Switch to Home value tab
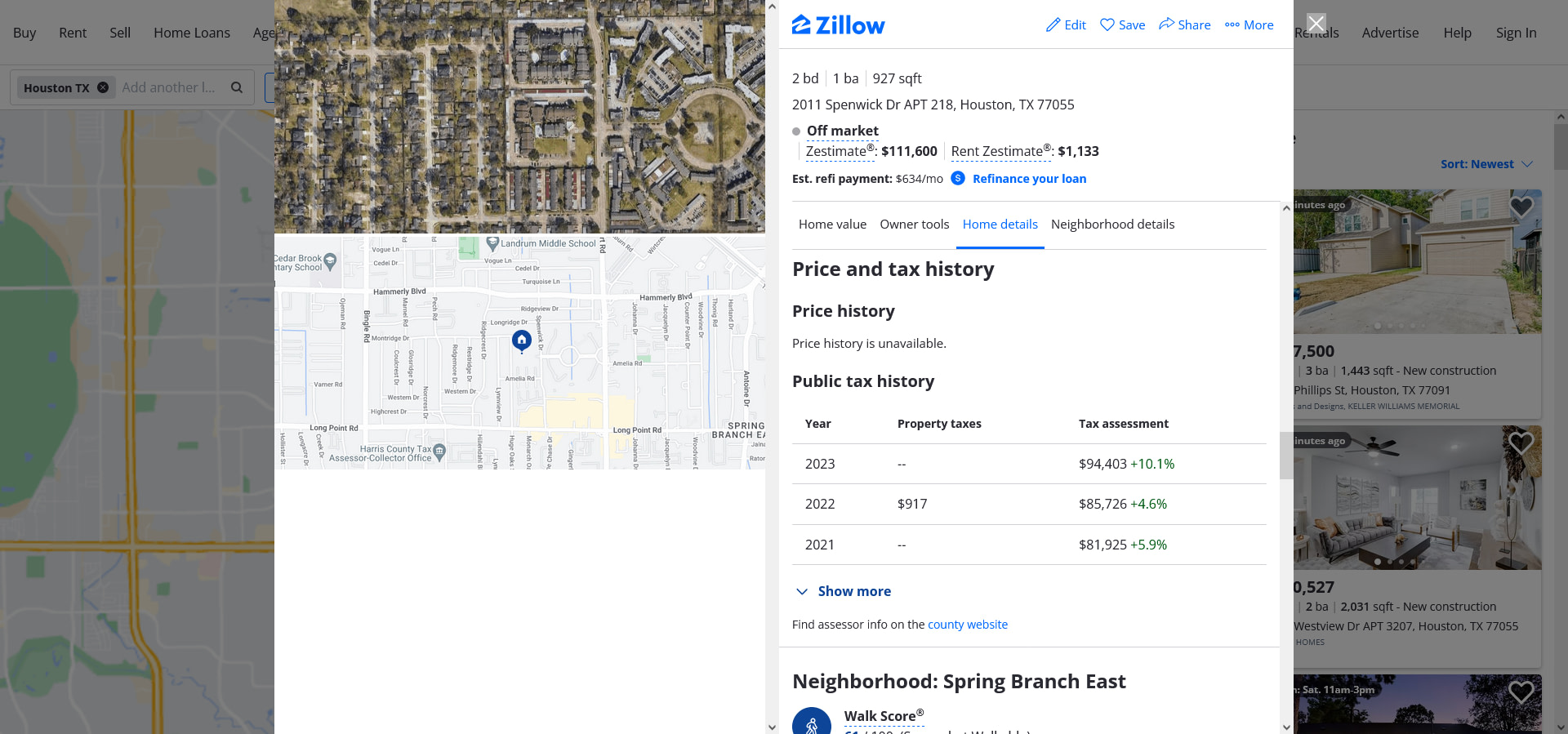Image resolution: width=1568 pixels, height=734 pixels. (x=832, y=224)
